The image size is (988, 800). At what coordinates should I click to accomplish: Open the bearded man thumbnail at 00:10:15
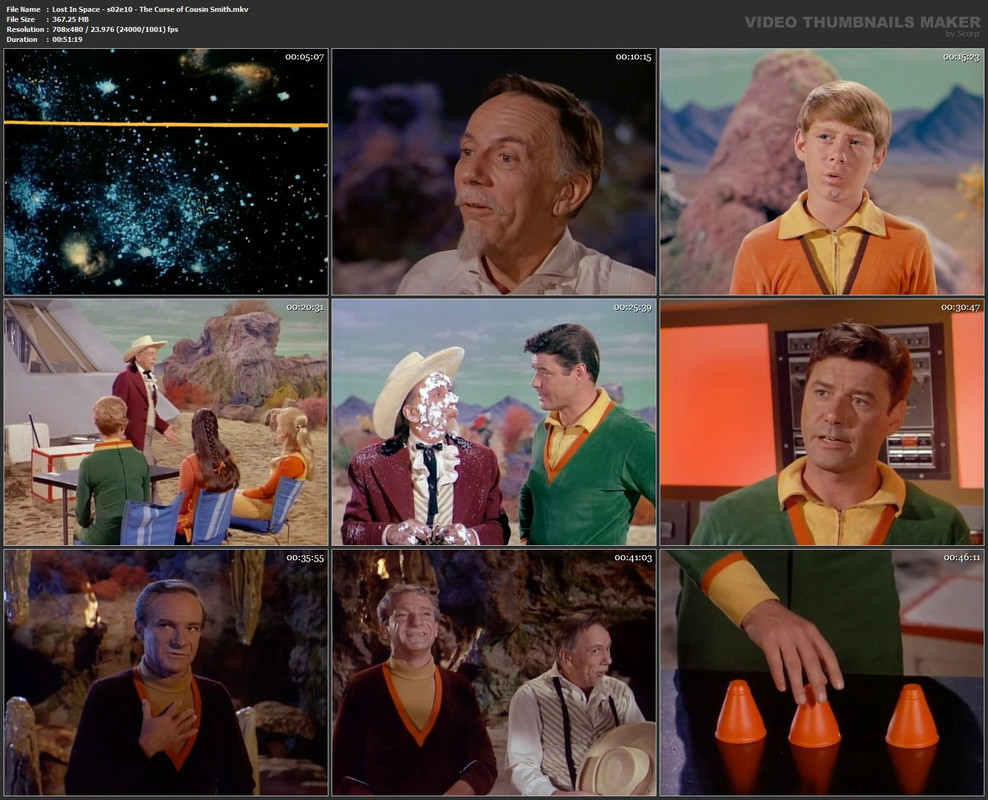(494, 172)
